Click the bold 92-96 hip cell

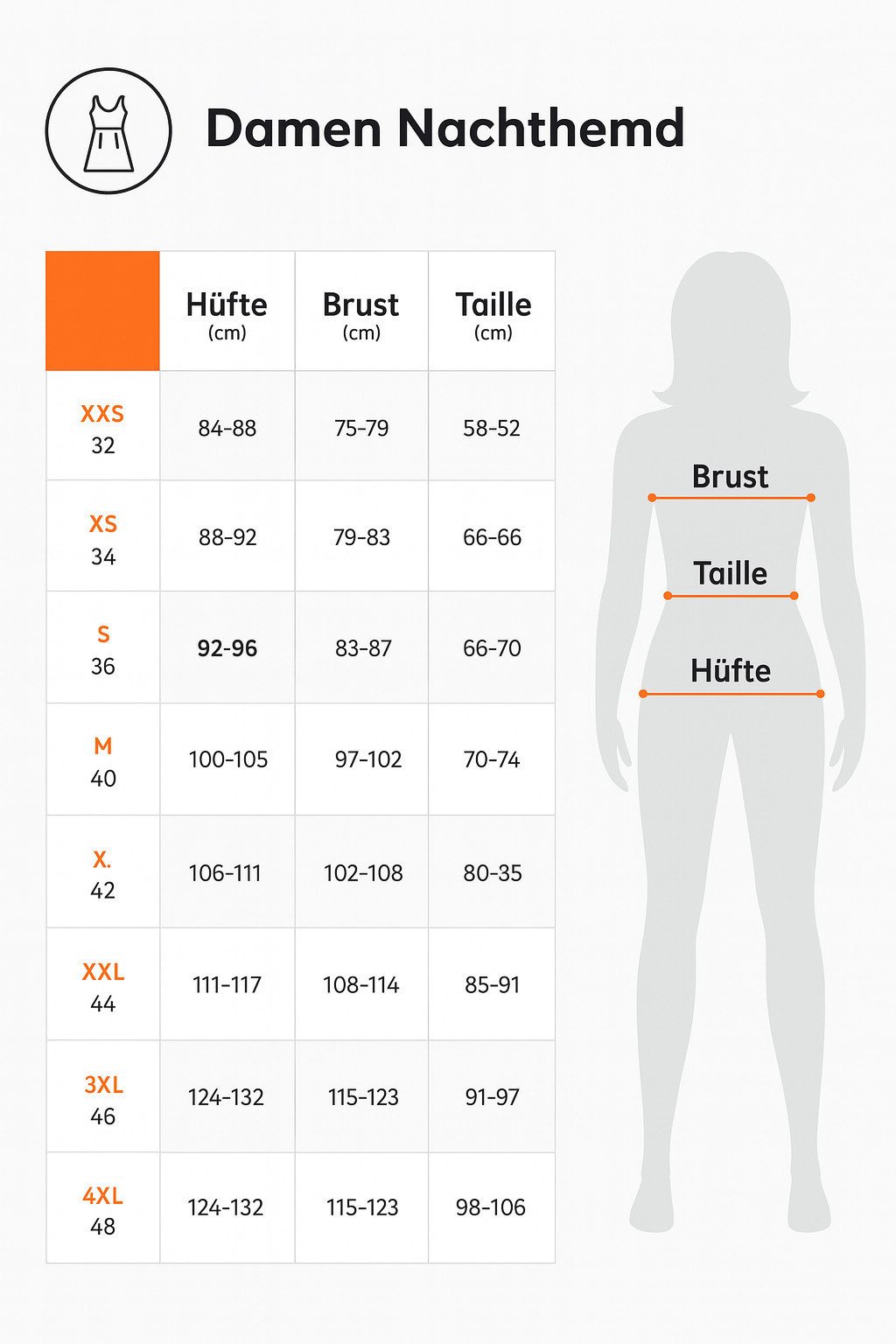pyautogui.click(x=227, y=648)
